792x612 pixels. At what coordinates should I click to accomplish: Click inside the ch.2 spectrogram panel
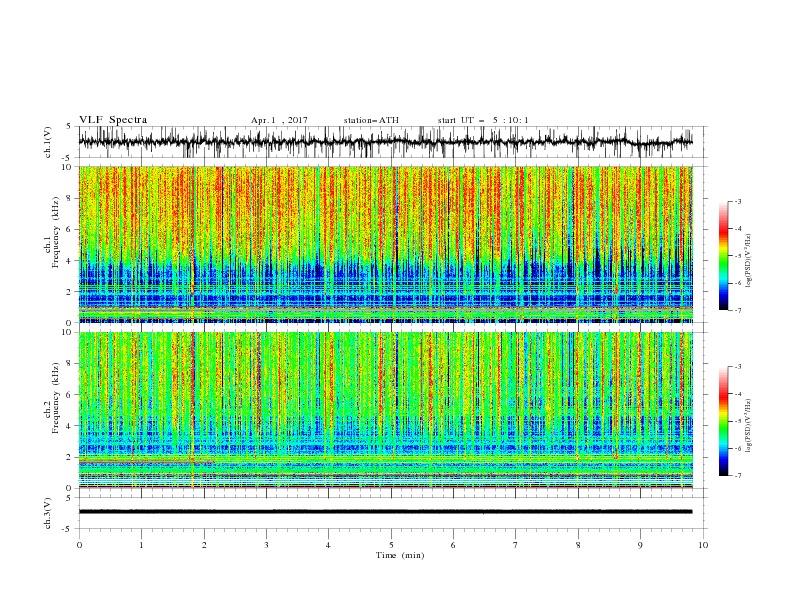click(386, 410)
